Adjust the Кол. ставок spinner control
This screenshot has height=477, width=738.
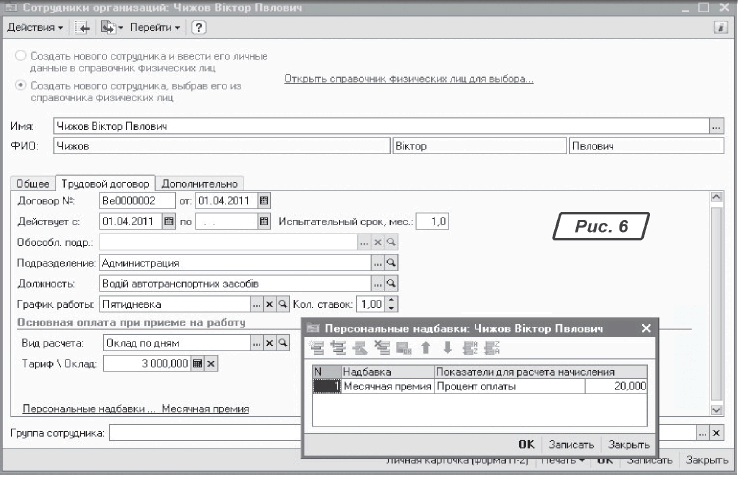(x=392, y=304)
